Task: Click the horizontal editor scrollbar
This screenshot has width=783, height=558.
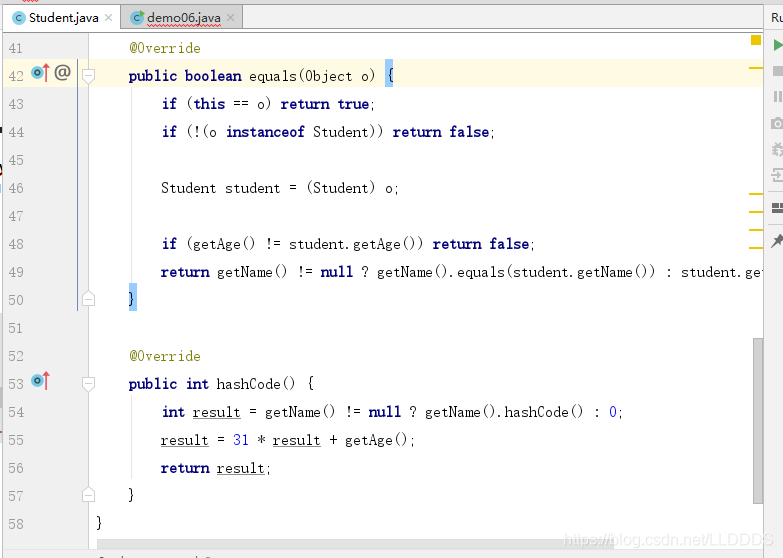Action: tap(355, 544)
